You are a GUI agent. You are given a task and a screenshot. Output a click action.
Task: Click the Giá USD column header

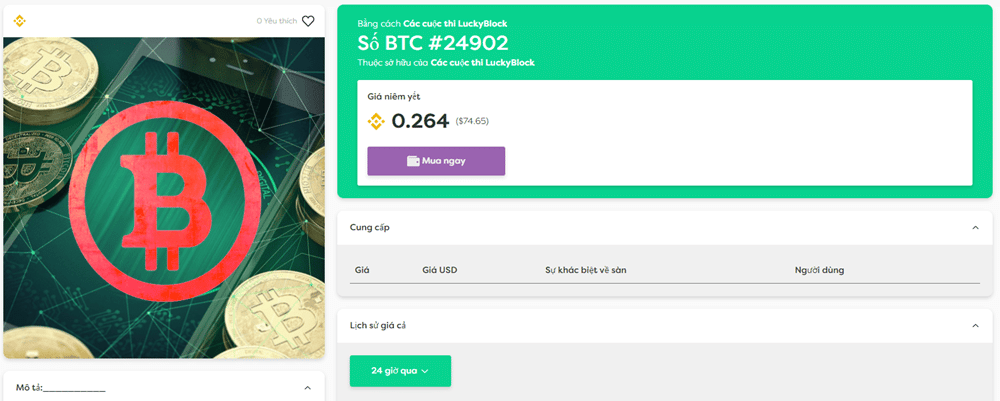pos(439,270)
